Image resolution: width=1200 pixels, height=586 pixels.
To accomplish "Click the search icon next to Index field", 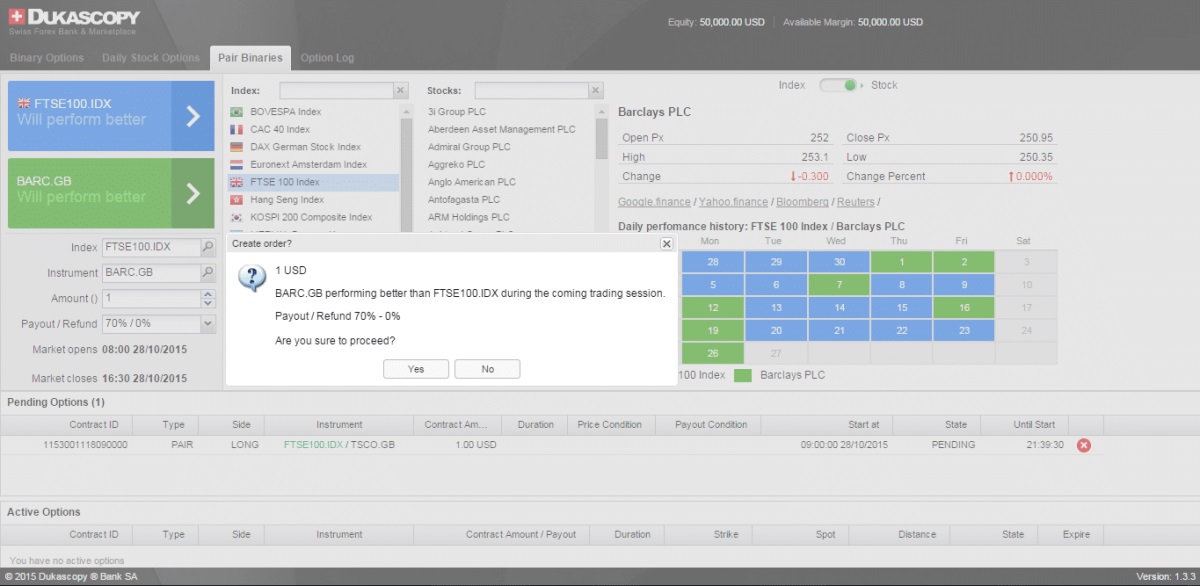I will (x=208, y=247).
